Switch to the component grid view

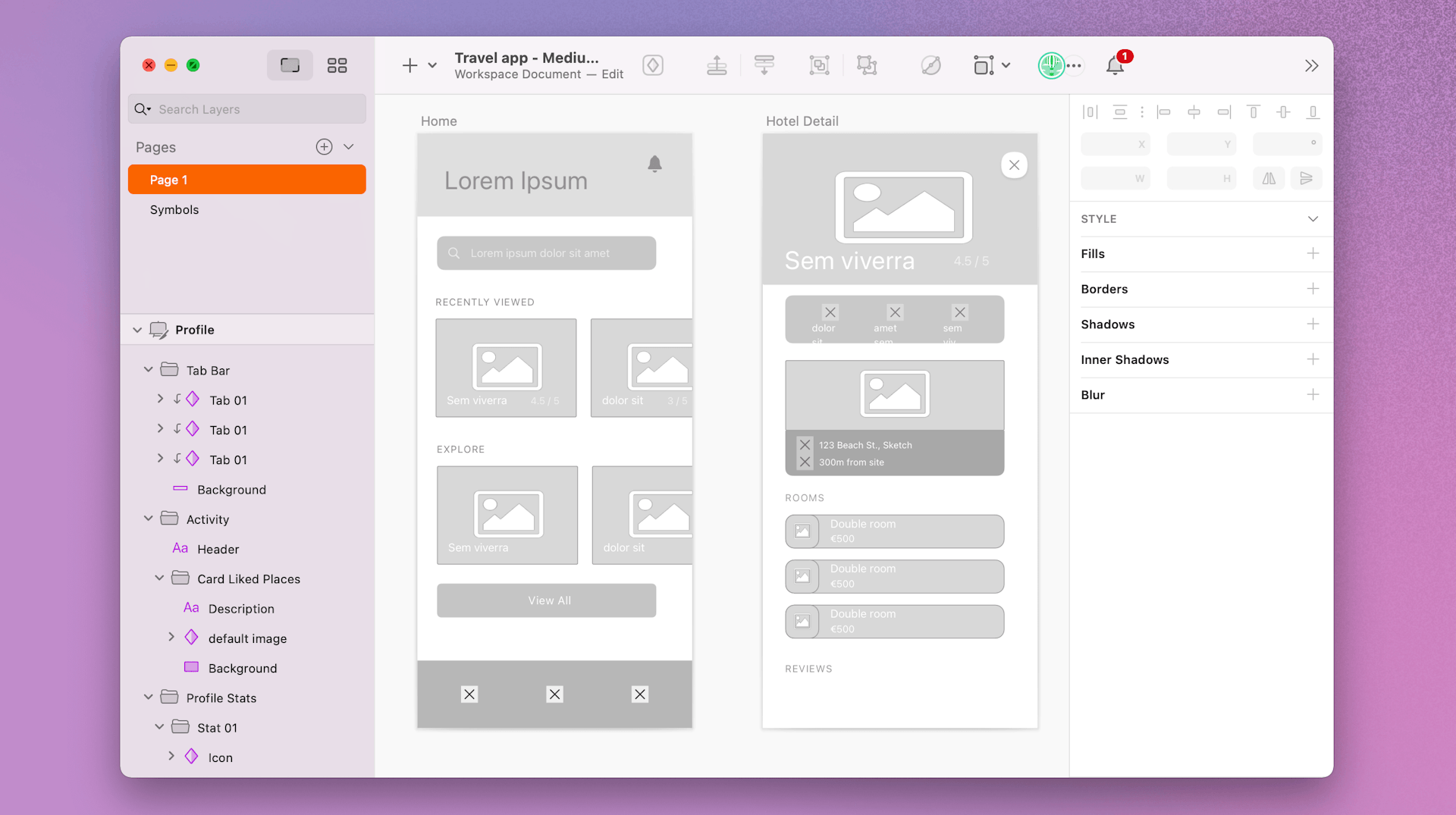[337, 65]
